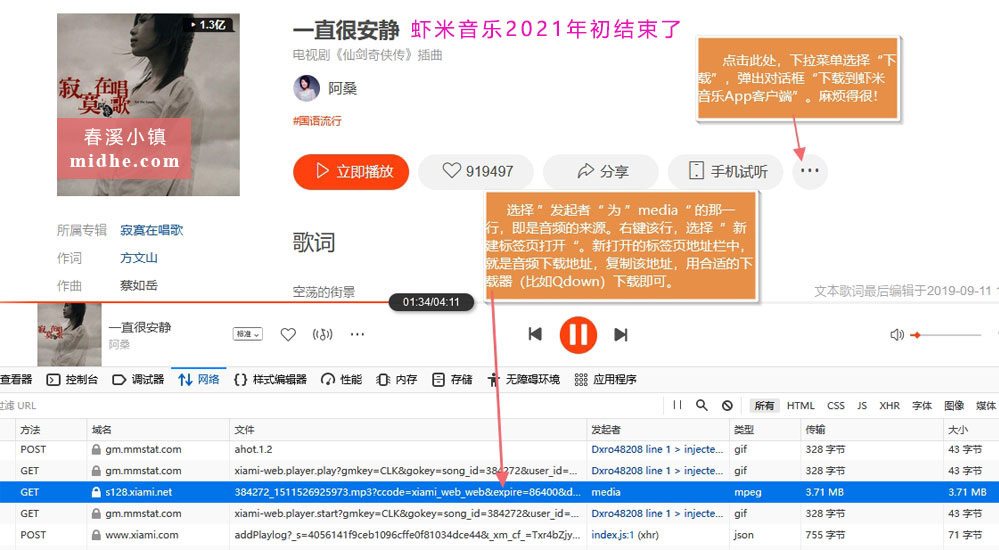This screenshot has width=999, height=550.
Task: Skip to next track
Action: 621,334
